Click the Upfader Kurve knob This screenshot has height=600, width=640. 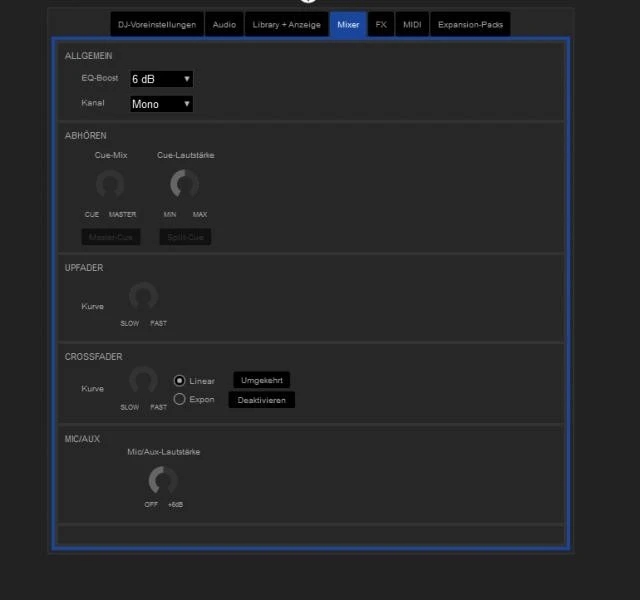(143, 296)
